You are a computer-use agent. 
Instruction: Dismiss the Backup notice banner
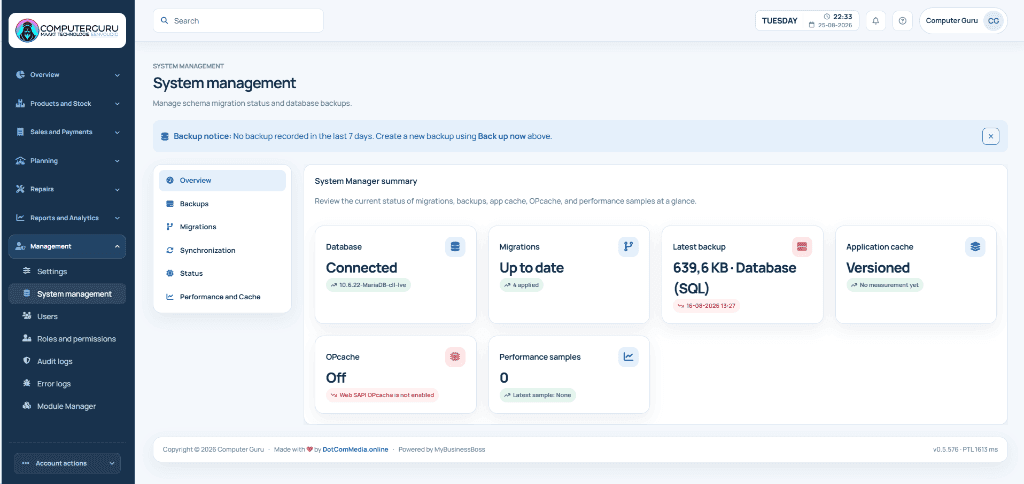[x=991, y=137]
